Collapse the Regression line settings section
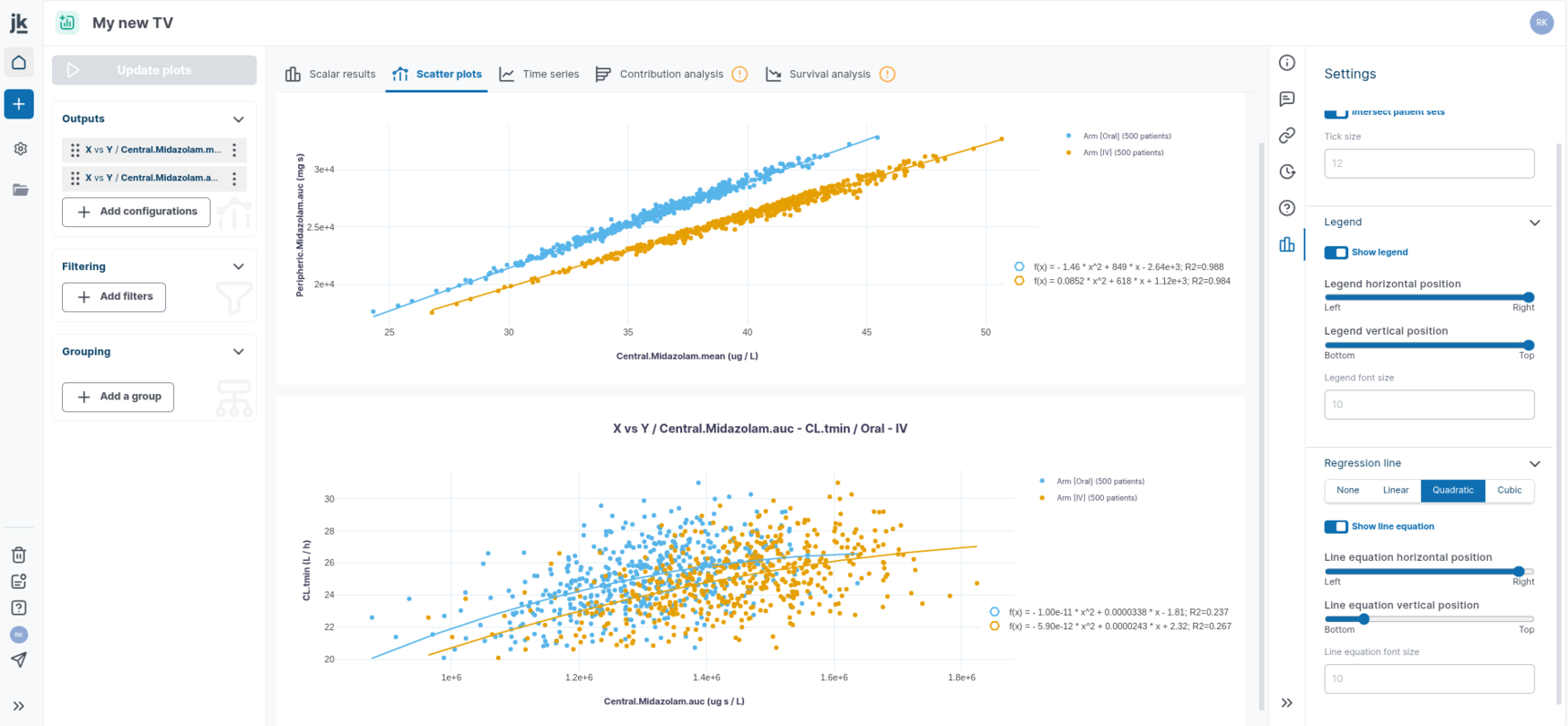 click(1534, 463)
